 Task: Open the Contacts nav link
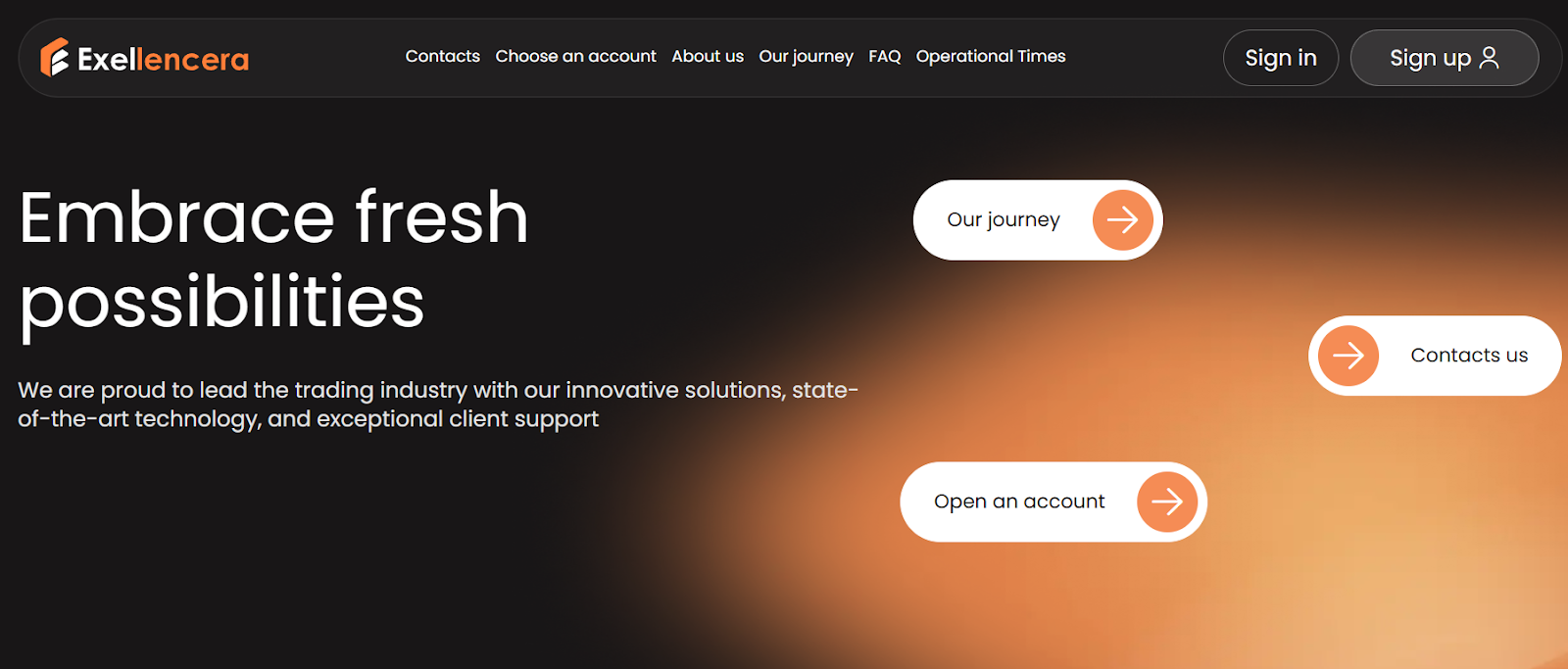point(443,56)
